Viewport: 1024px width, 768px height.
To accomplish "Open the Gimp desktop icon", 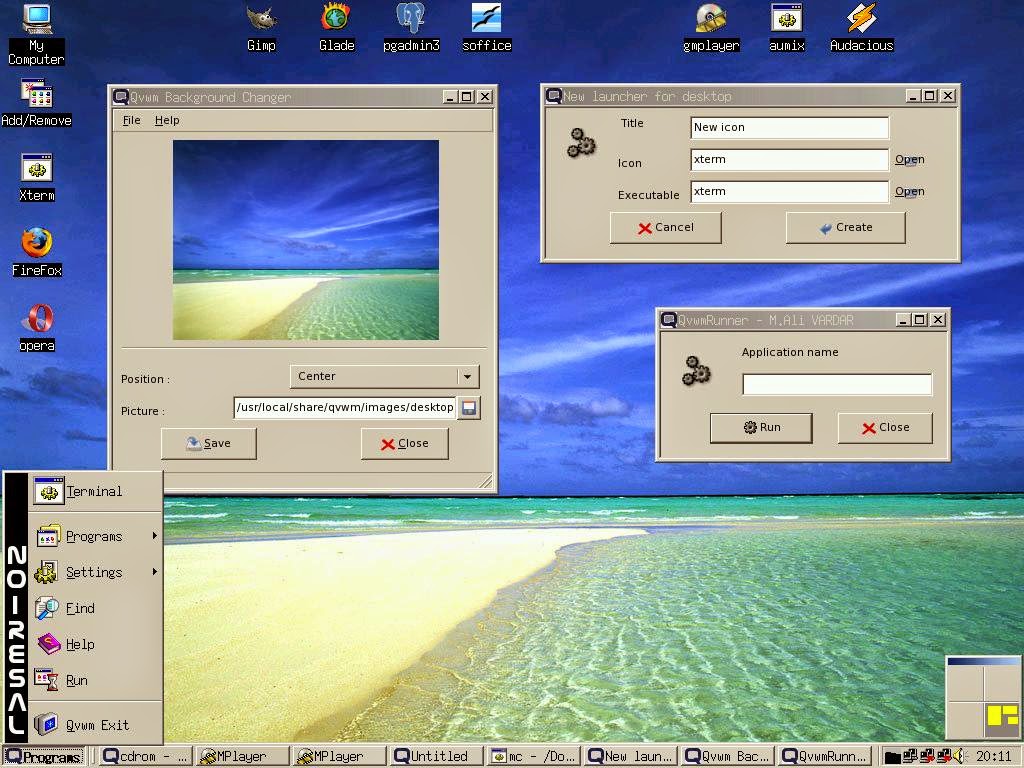I will [261, 19].
